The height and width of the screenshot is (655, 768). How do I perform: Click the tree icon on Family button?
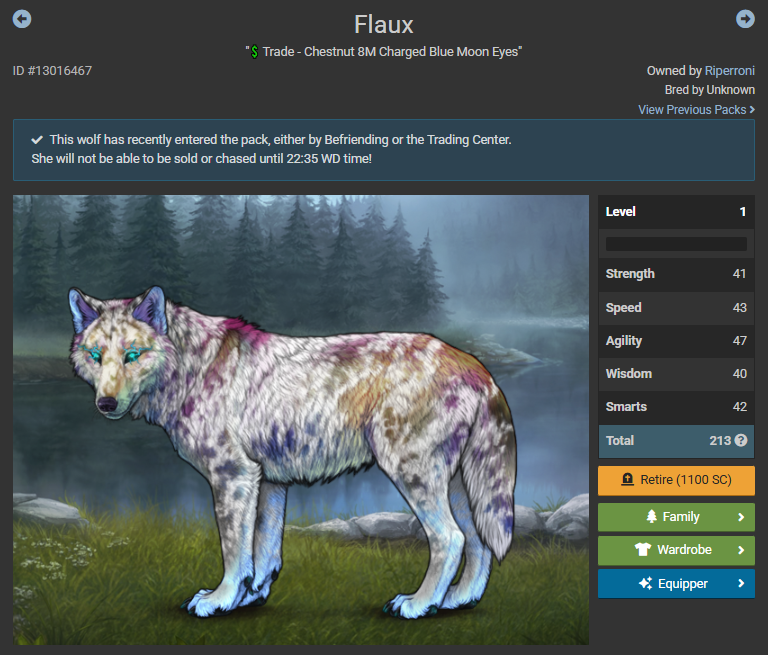tap(651, 516)
